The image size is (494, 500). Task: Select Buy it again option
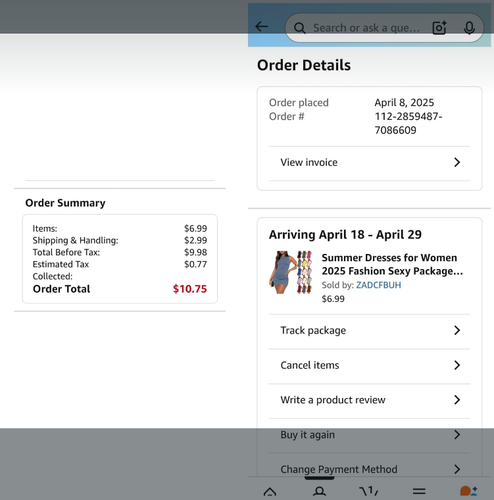coord(369,435)
